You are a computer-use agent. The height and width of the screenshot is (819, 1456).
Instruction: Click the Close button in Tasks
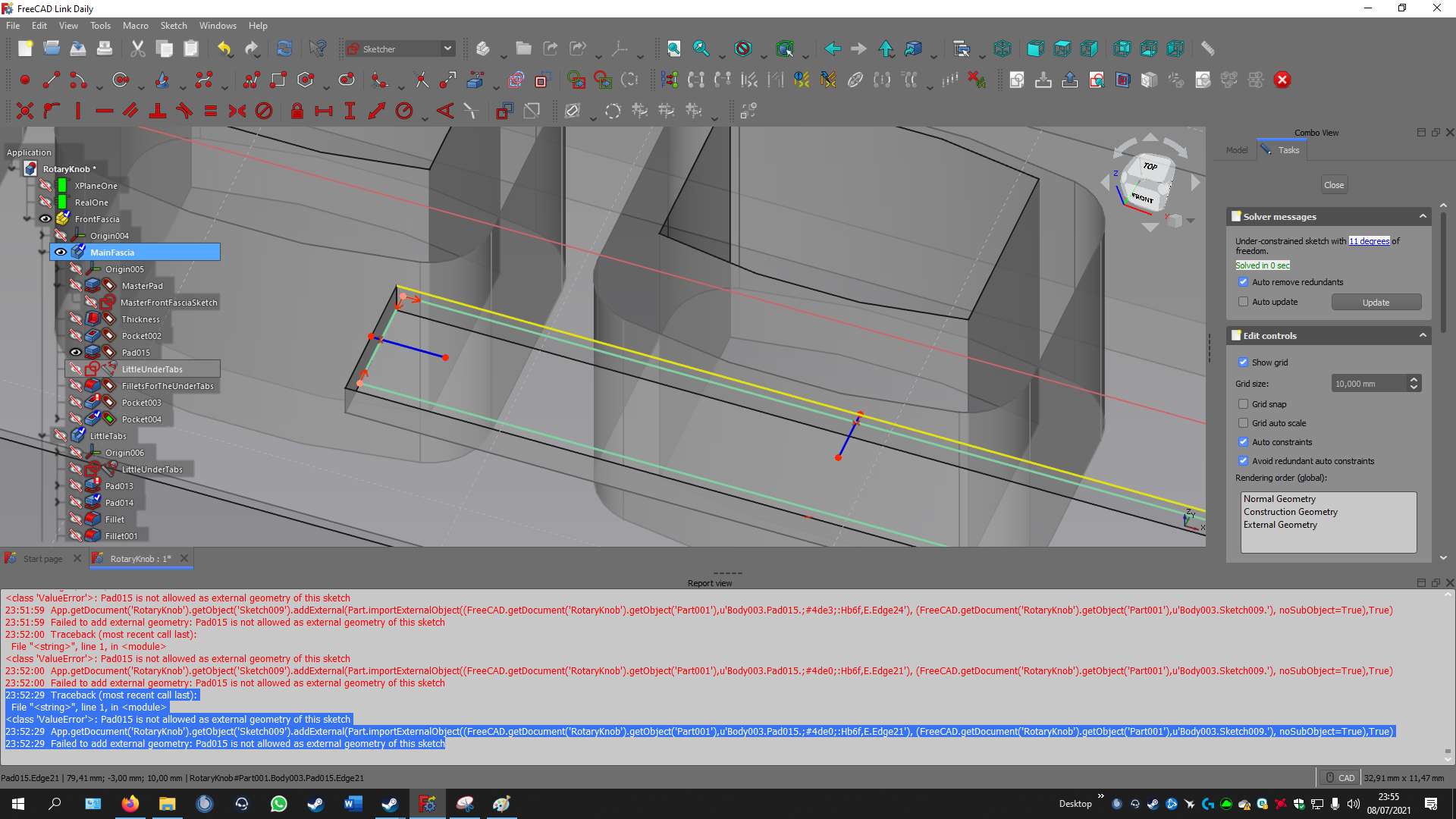1334,185
